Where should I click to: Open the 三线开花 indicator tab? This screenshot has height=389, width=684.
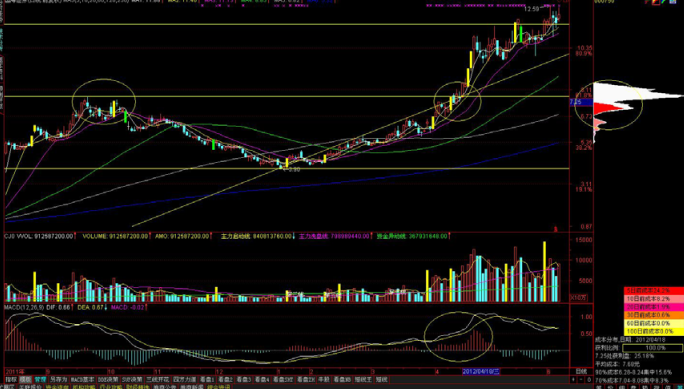[158, 379]
